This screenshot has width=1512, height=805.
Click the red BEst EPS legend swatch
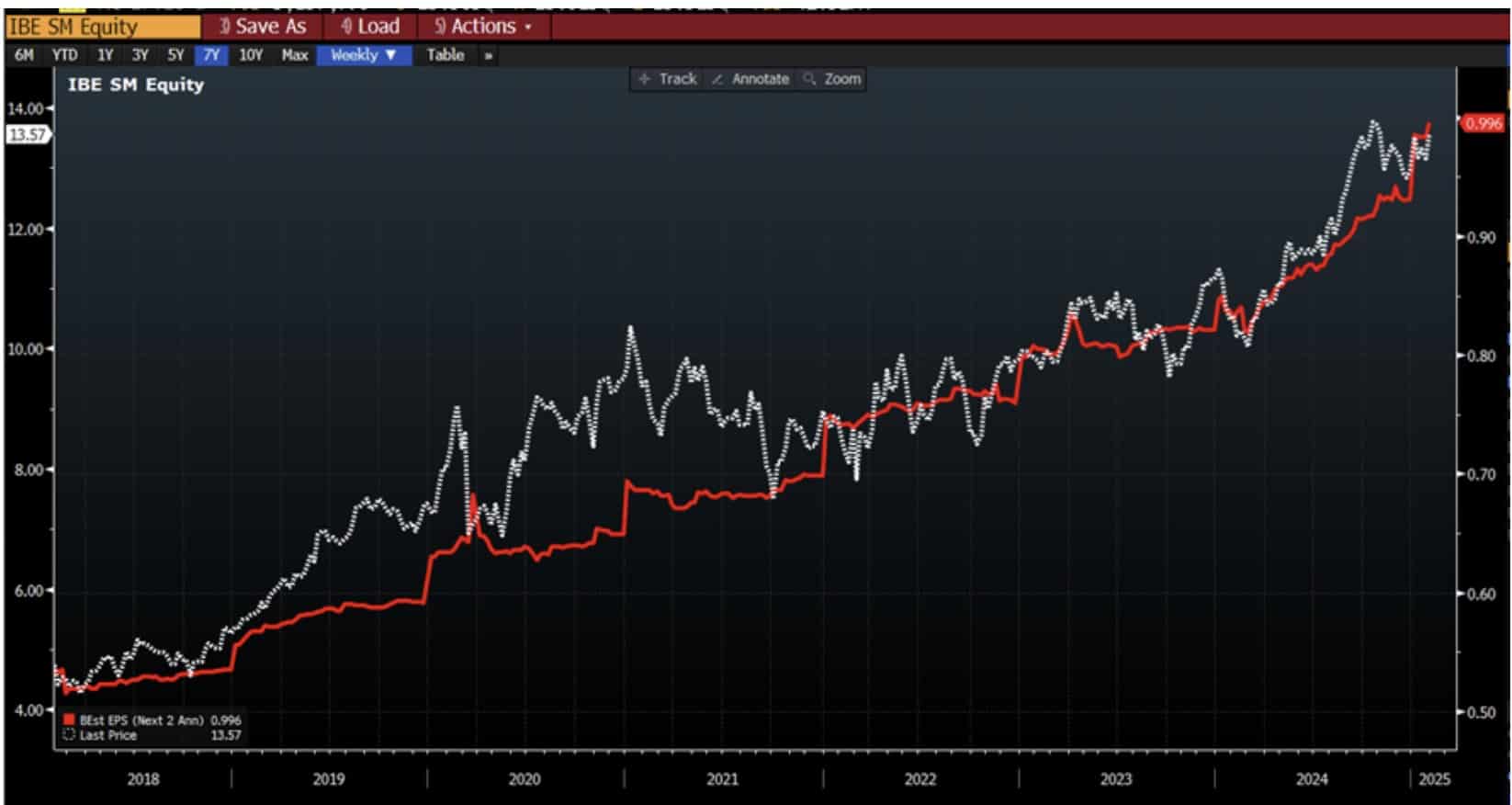(69, 720)
